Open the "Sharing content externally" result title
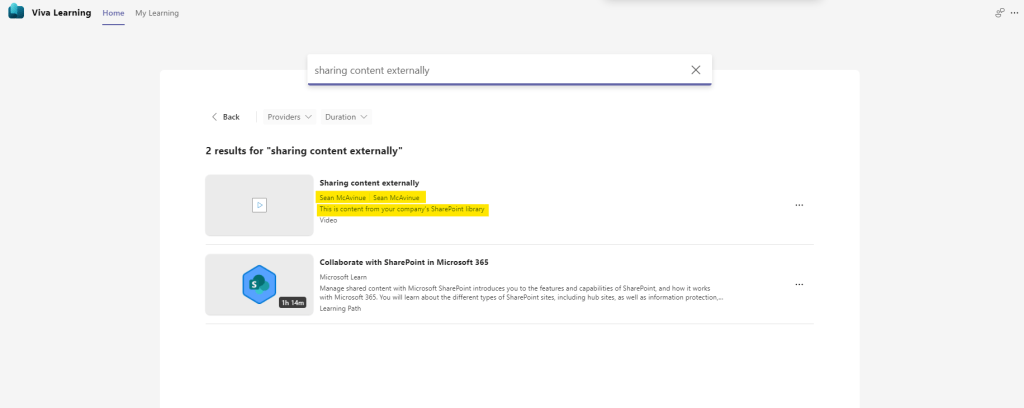Viewport: 1024px width, 408px height. 369,183
